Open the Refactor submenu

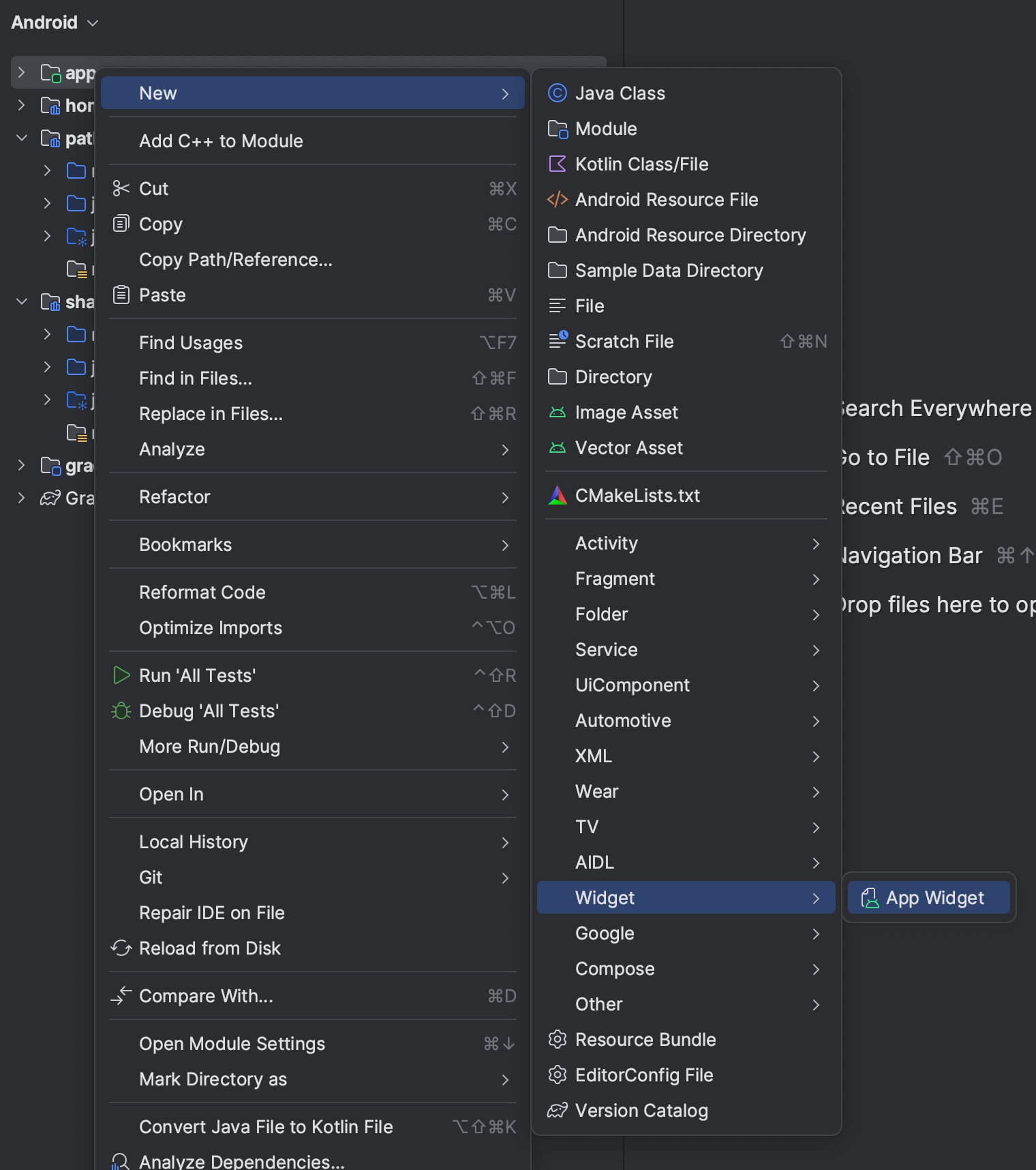pos(313,497)
